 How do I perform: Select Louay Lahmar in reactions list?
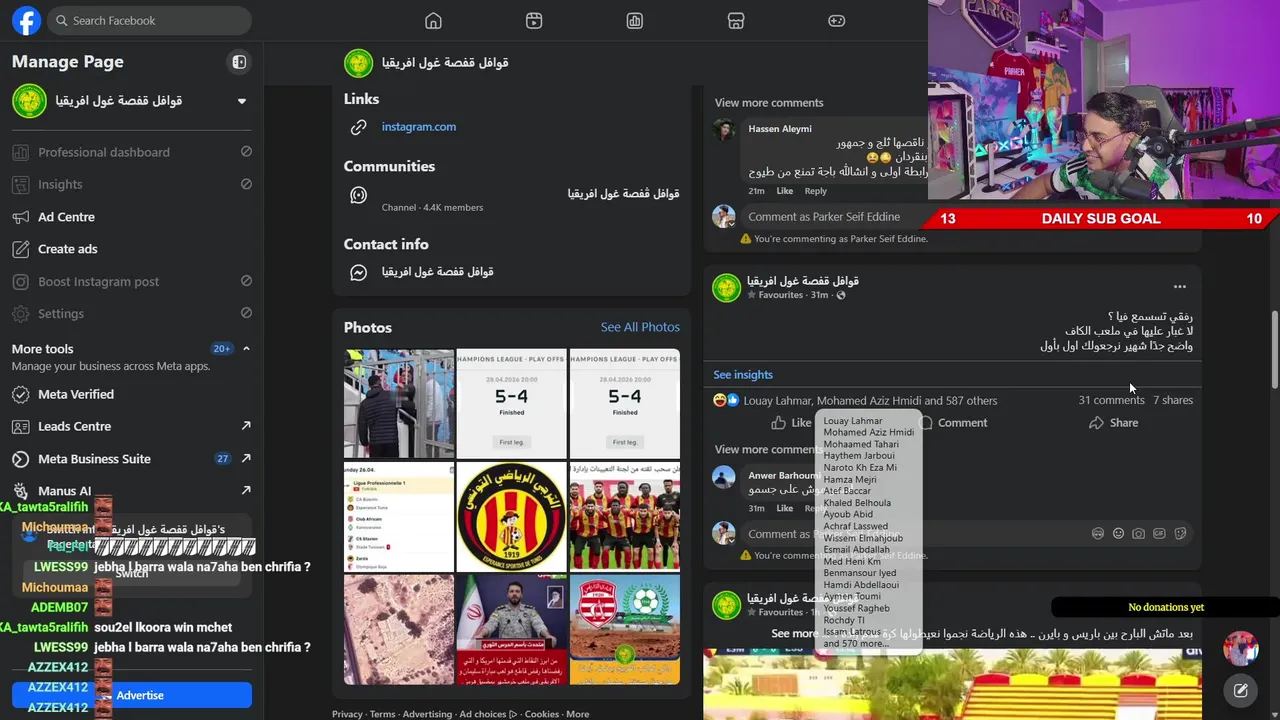click(x=853, y=421)
